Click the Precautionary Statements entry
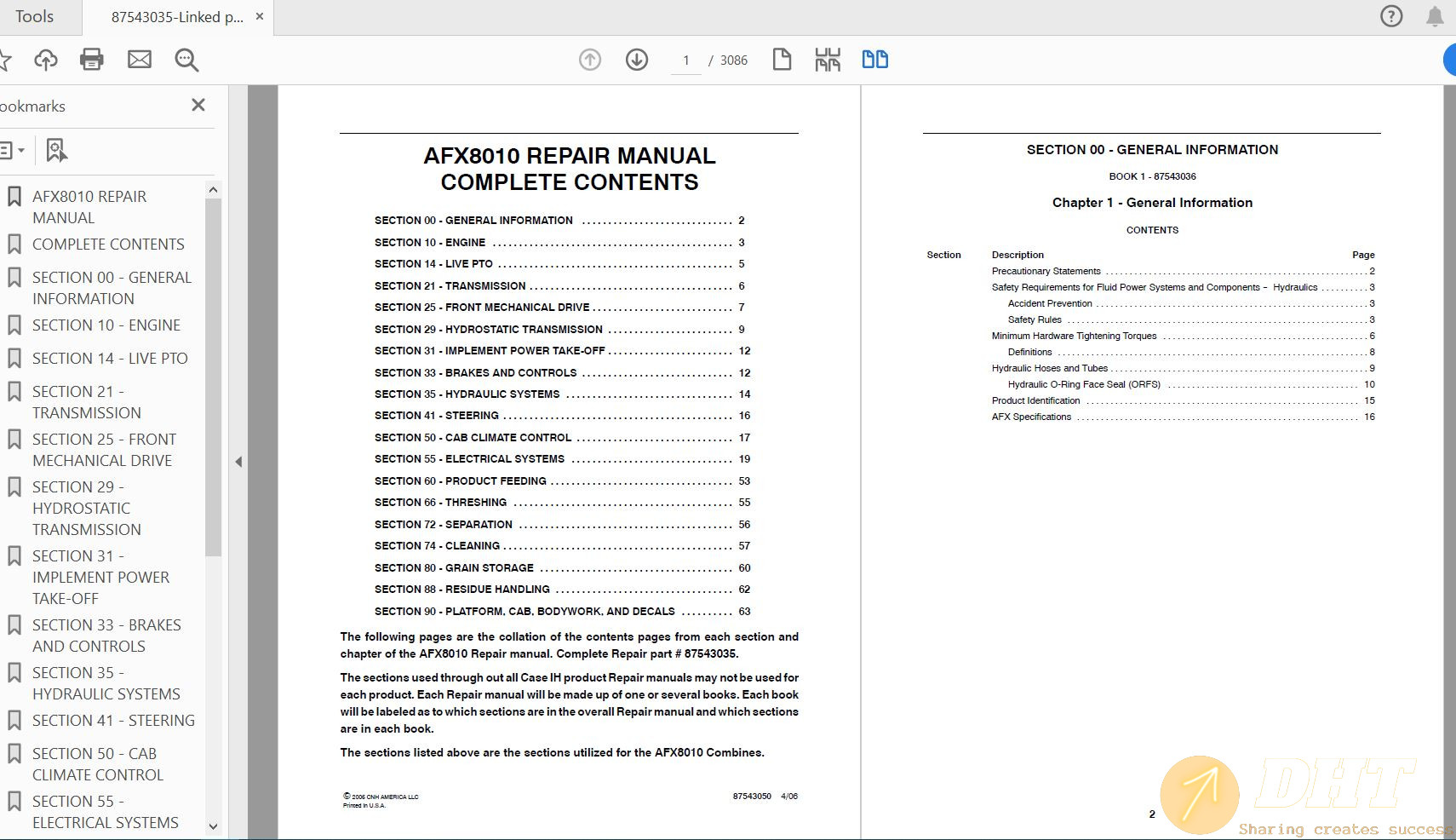 click(1184, 271)
